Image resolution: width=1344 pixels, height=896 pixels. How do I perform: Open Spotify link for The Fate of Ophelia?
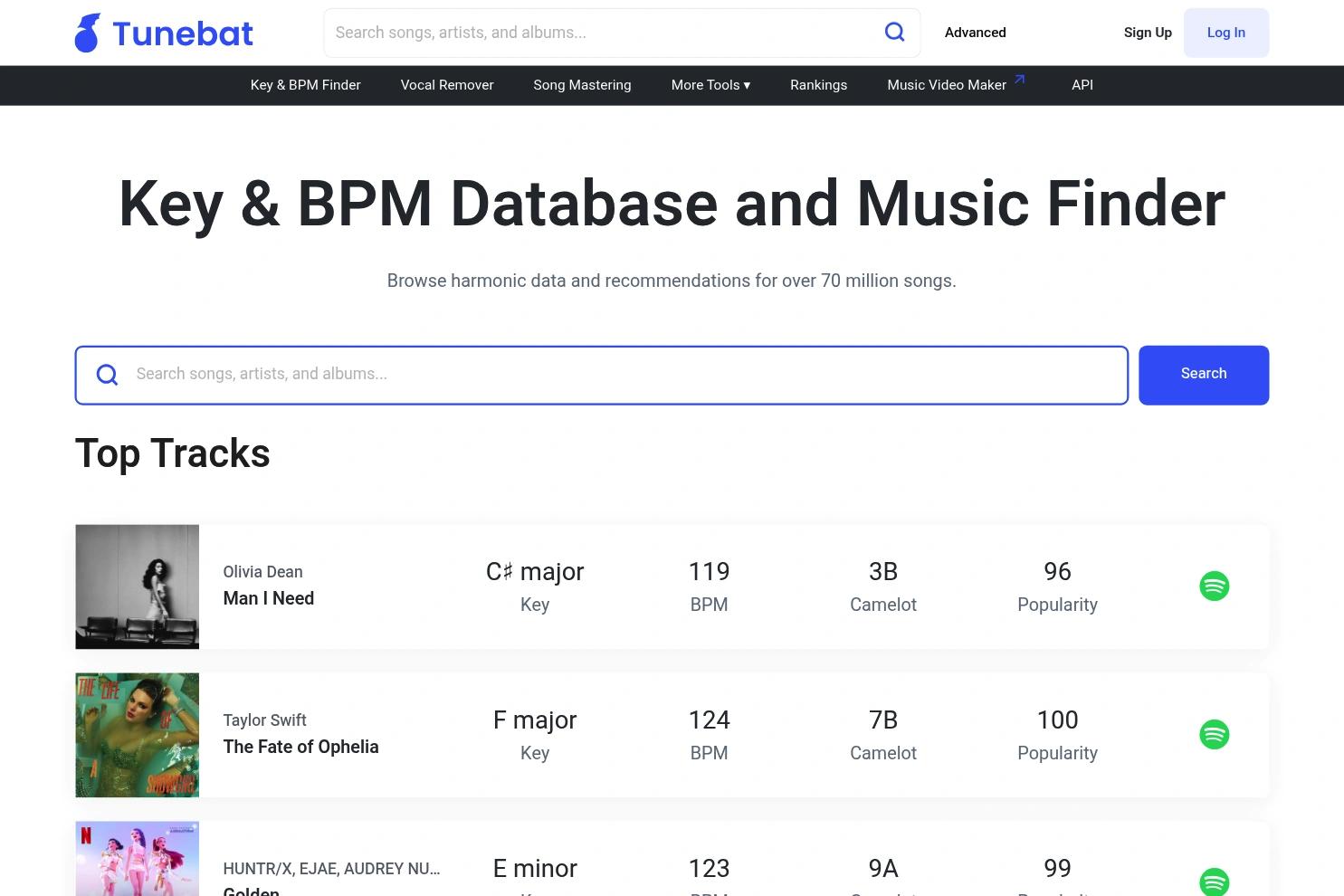(x=1214, y=735)
